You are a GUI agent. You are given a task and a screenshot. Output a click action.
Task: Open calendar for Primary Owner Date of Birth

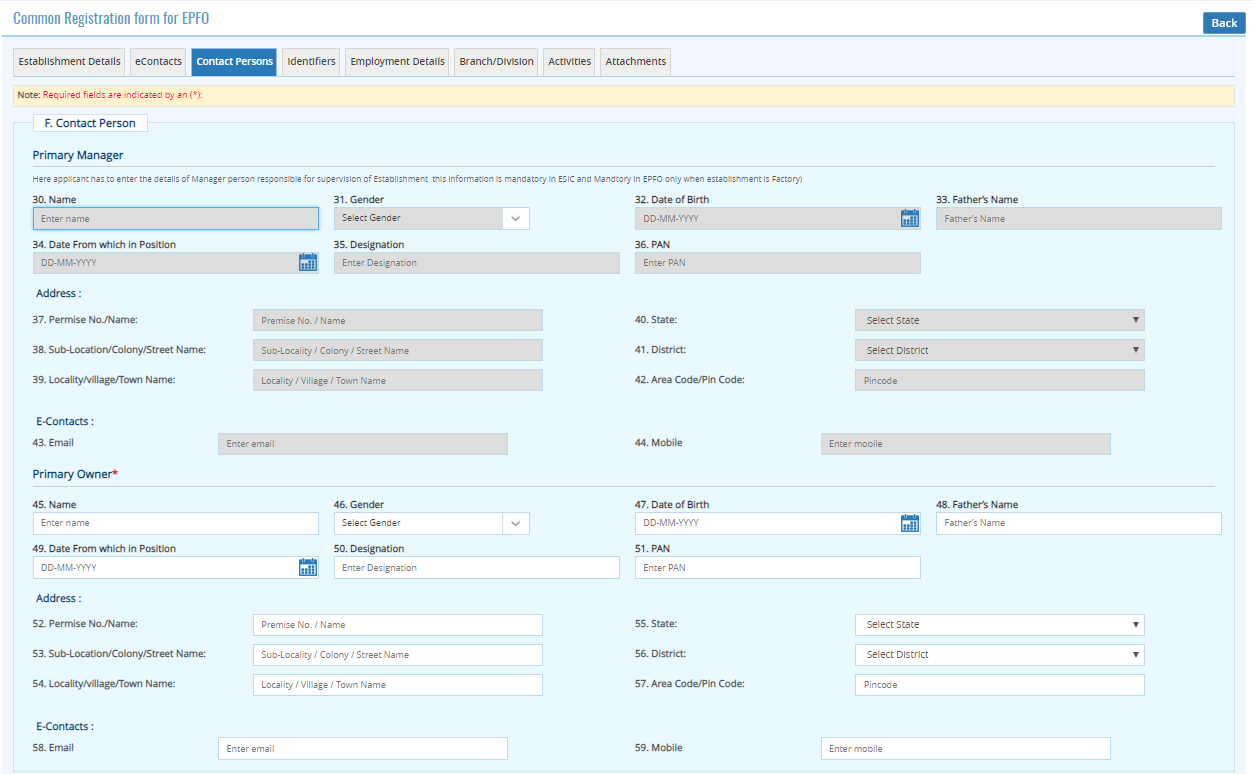pyautogui.click(x=909, y=523)
